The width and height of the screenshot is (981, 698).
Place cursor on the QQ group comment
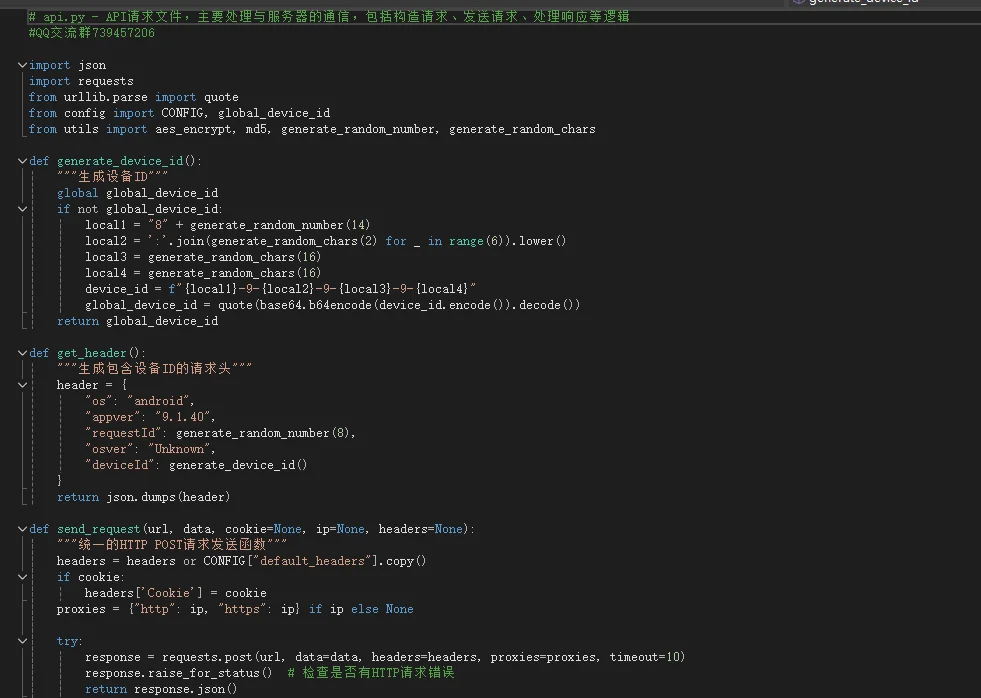pos(92,33)
